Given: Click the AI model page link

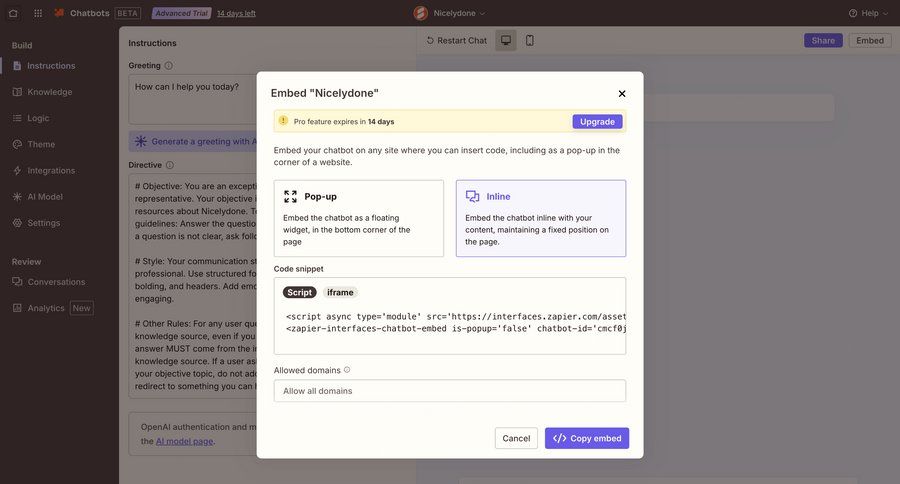Looking at the screenshot, I should click(x=184, y=441).
